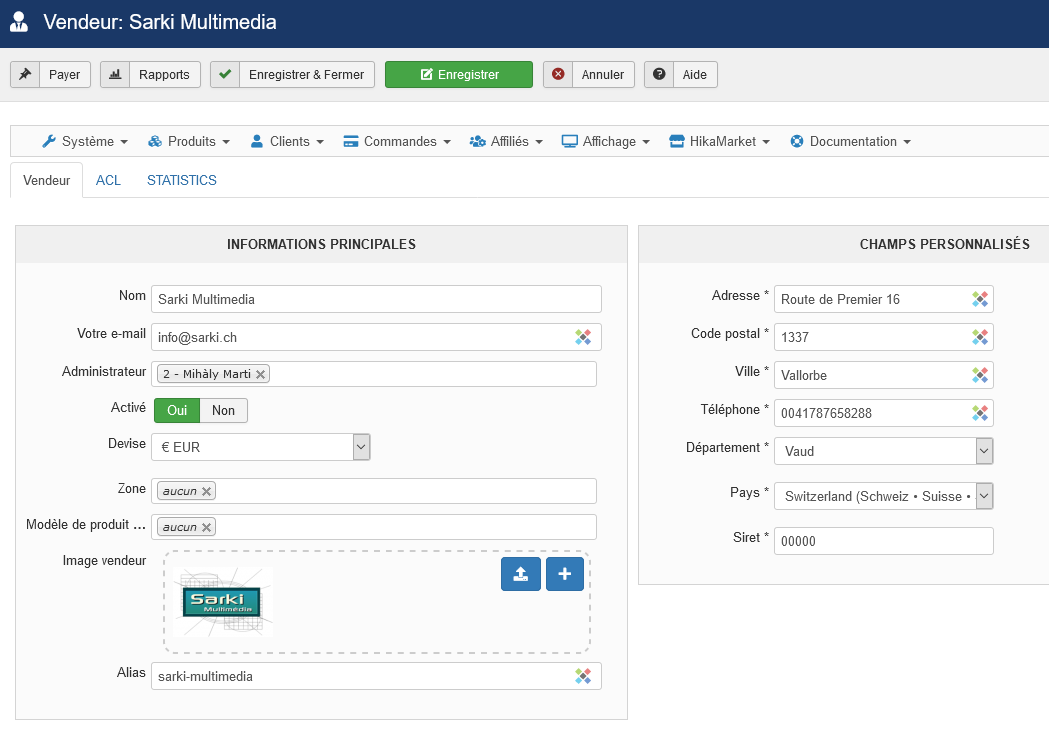Click the colored icon in the Téléphone field
The width and height of the screenshot is (1049, 734).
pos(980,412)
